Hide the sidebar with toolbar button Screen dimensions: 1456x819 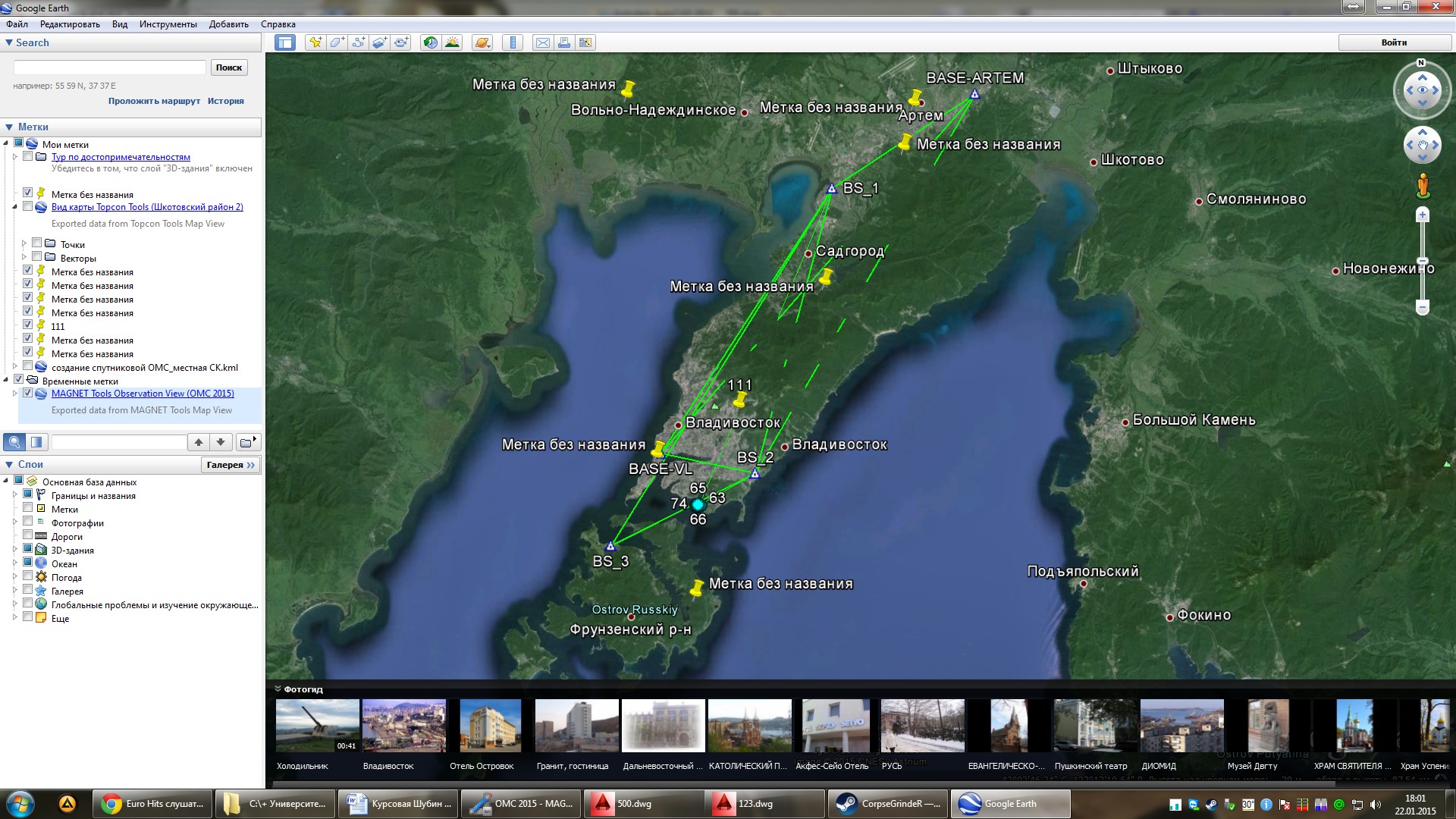(x=285, y=42)
